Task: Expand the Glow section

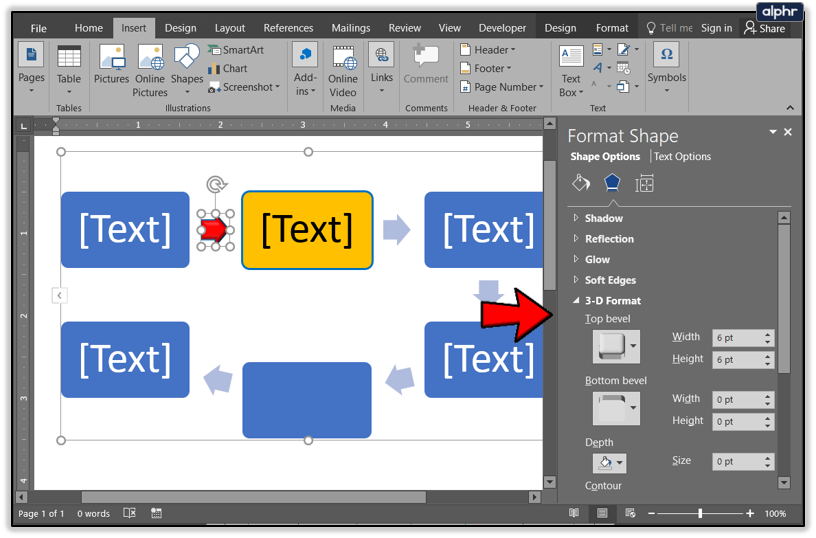Action: click(x=597, y=260)
